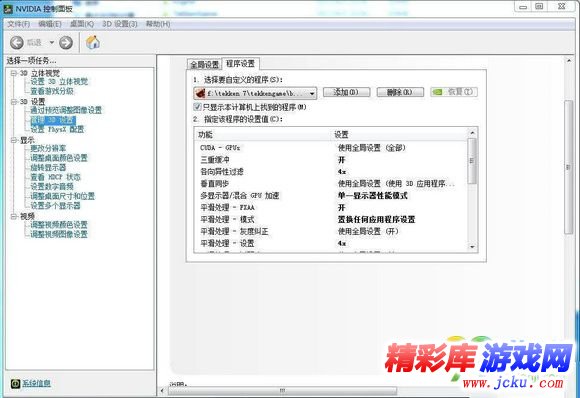Viewport: 580px width, 398px height.
Task: Select 设置多个显示器 in the tree
Action: coord(55,206)
